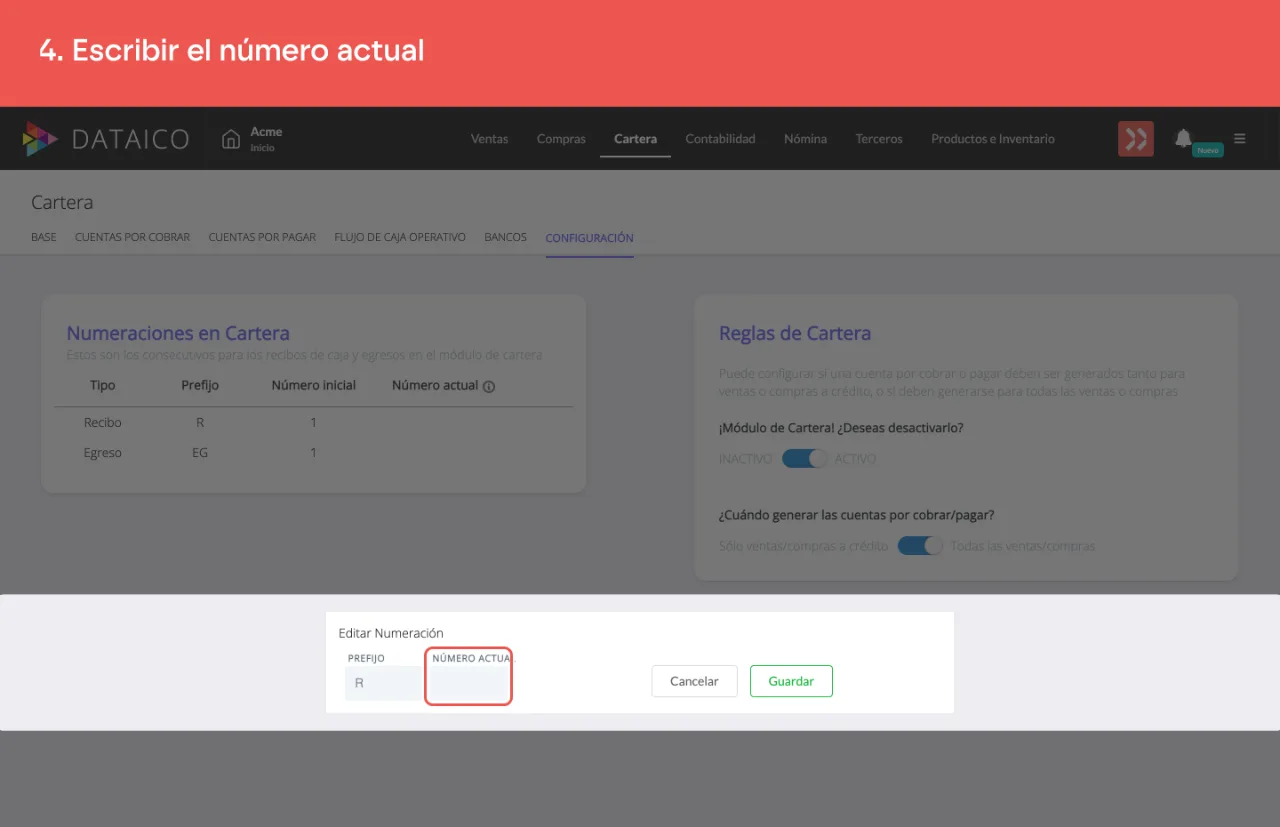Click the Prefijo field showing R
1280x827 pixels.
click(383, 684)
